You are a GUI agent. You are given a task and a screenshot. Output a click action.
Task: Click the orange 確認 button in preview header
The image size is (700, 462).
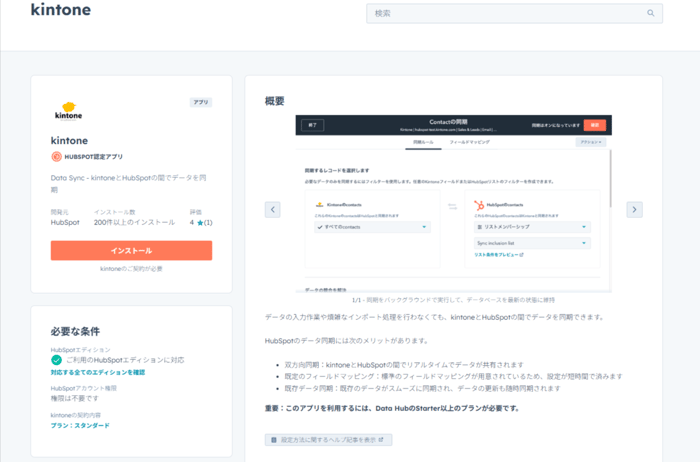[x=595, y=125]
